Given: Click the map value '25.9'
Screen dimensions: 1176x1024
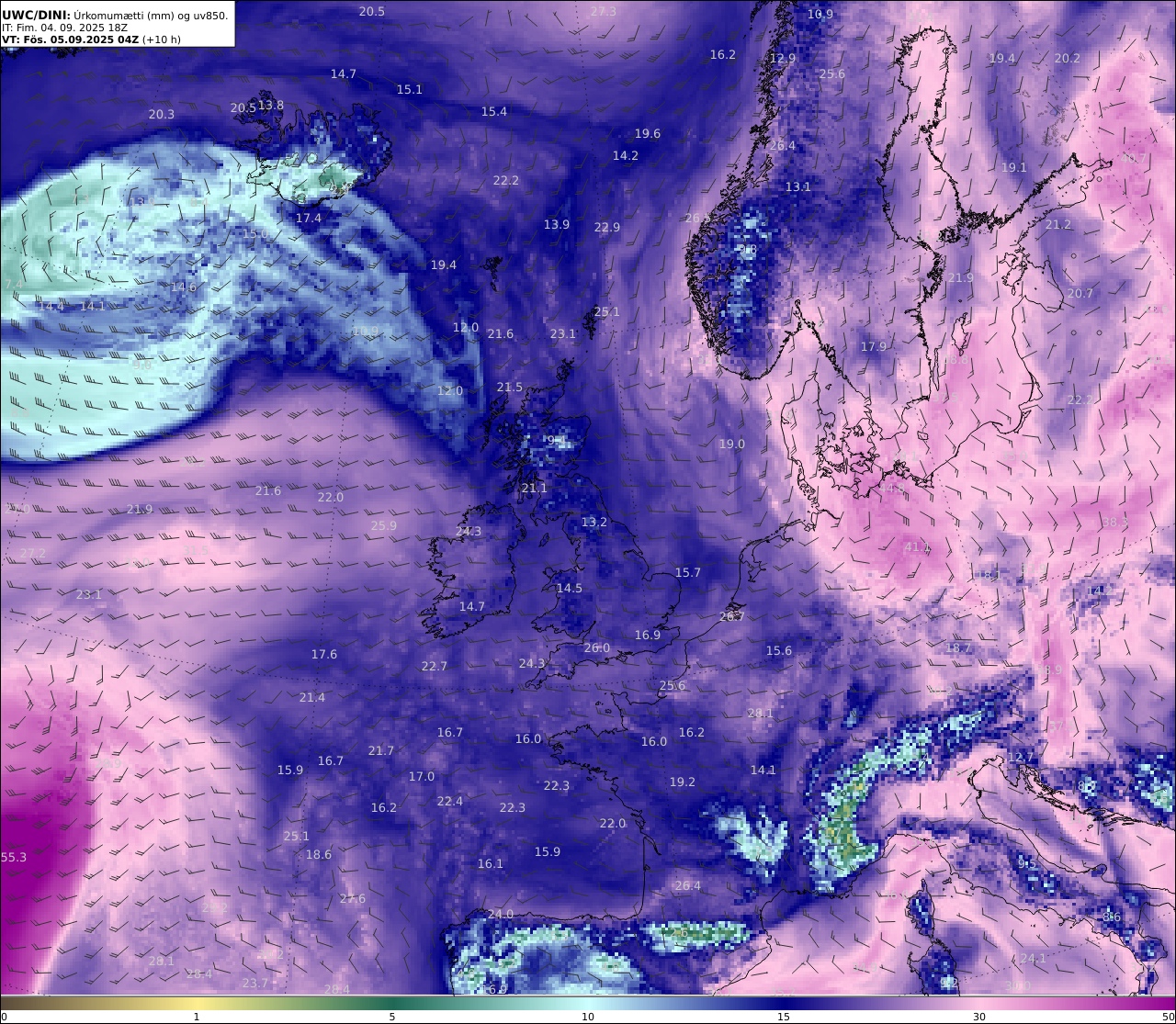Looking at the screenshot, I should point(384,526).
